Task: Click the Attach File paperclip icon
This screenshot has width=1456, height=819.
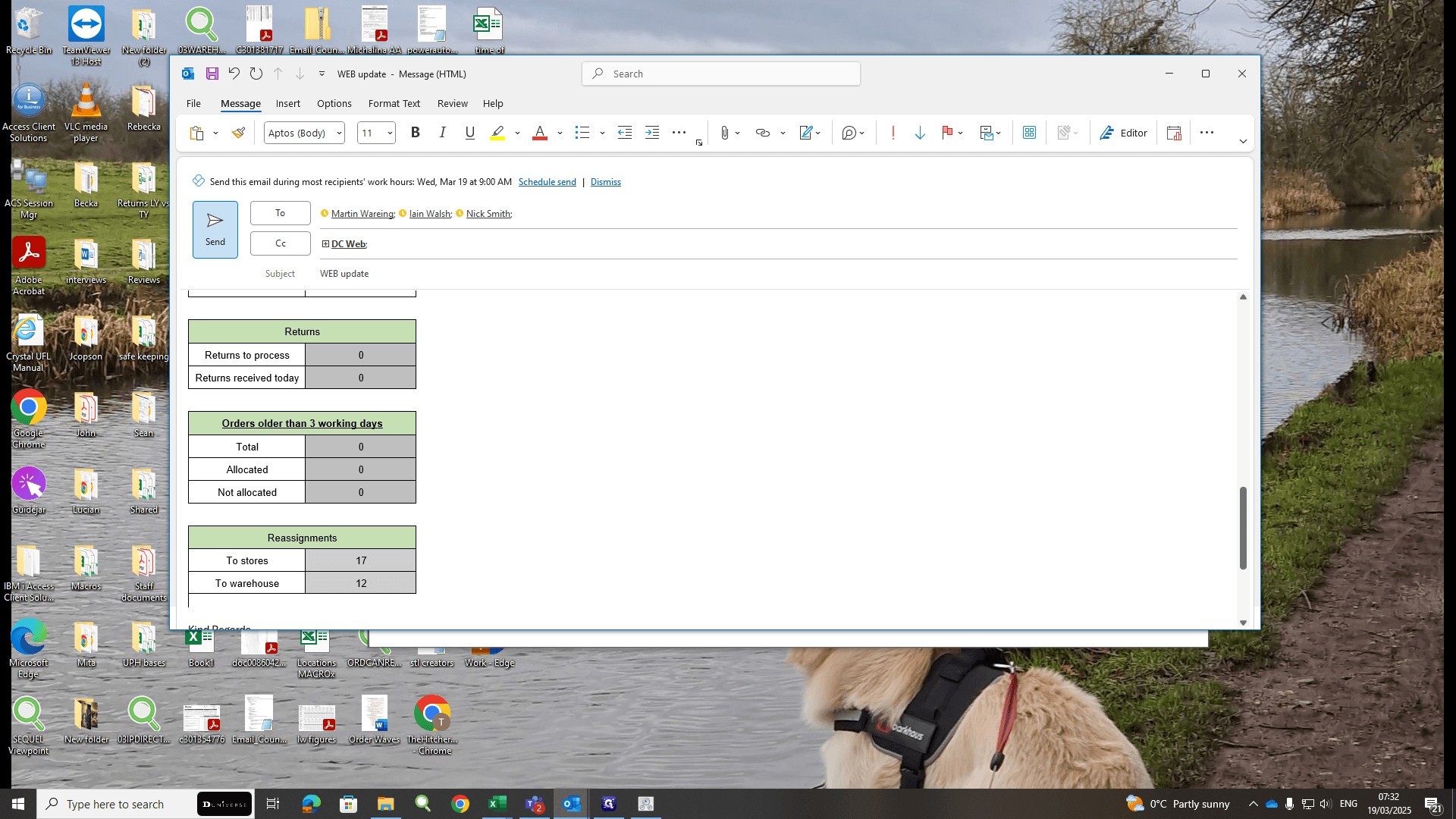Action: [x=725, y=133]
